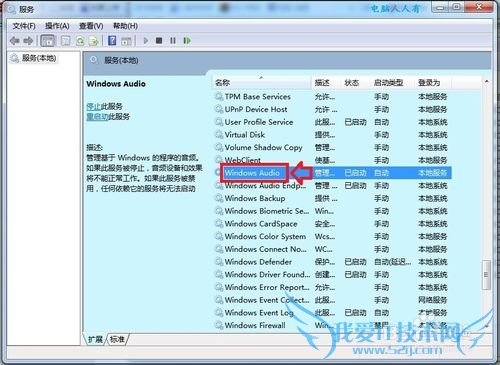The height and width of the screenshot is (365, 500).
Task: Click the gear icon beside Windows Backup
Action: coord(219,198)
